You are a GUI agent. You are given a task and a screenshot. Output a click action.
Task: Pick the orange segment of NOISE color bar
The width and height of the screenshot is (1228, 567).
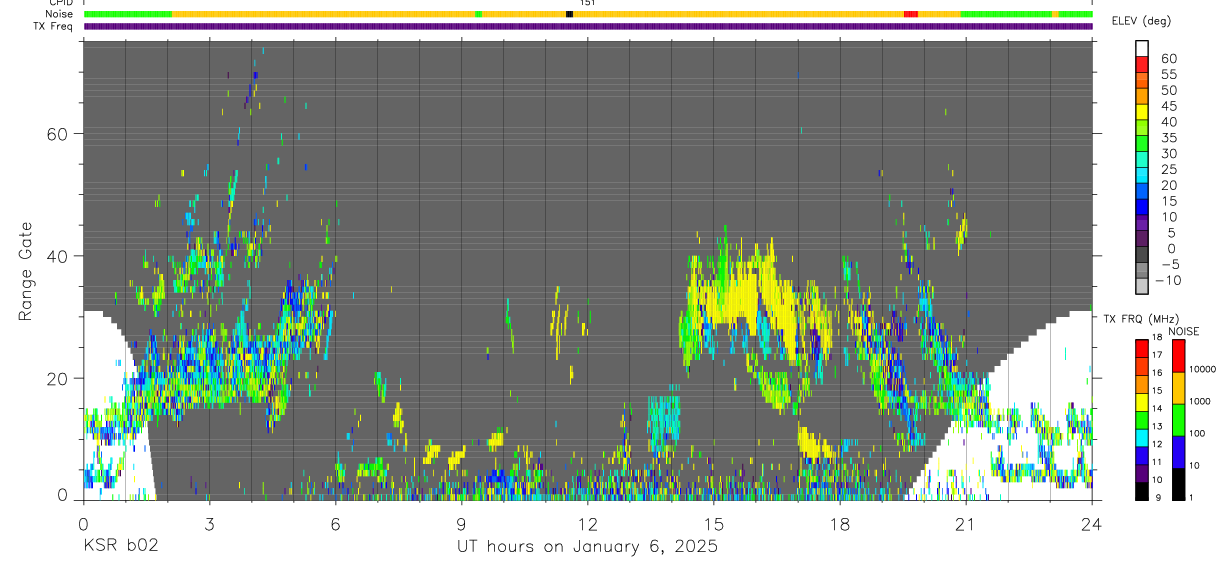click(x=1177, y=387)
